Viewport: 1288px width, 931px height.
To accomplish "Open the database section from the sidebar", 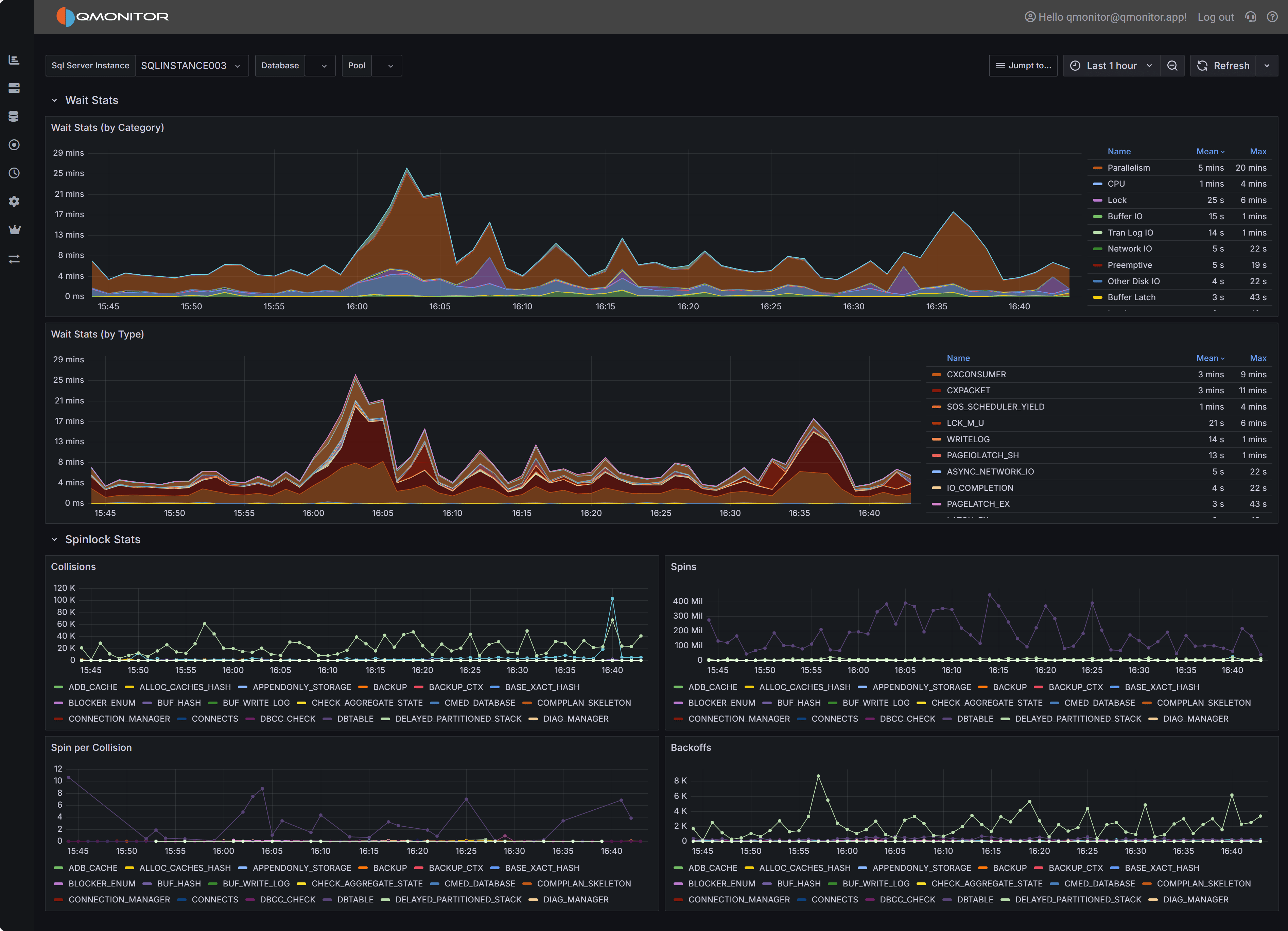I will 14,116.
